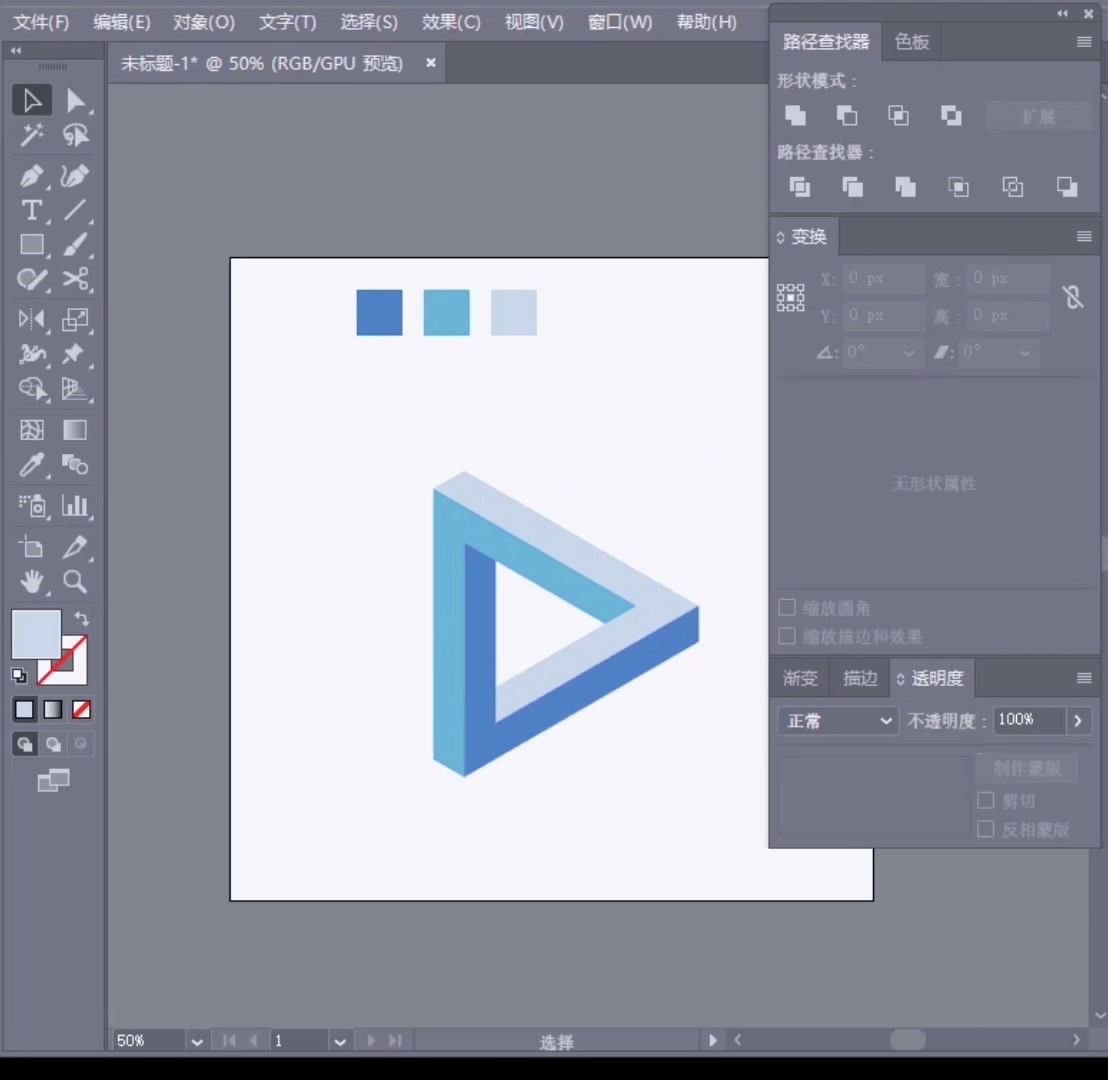
Task: Select the Shape Builder tool
Action: (32, 388)
